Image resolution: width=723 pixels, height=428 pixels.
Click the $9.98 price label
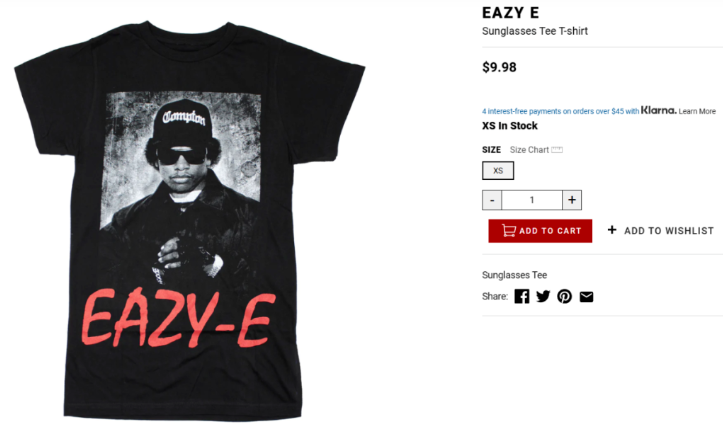pyautogui.click(x=499, y=67)
